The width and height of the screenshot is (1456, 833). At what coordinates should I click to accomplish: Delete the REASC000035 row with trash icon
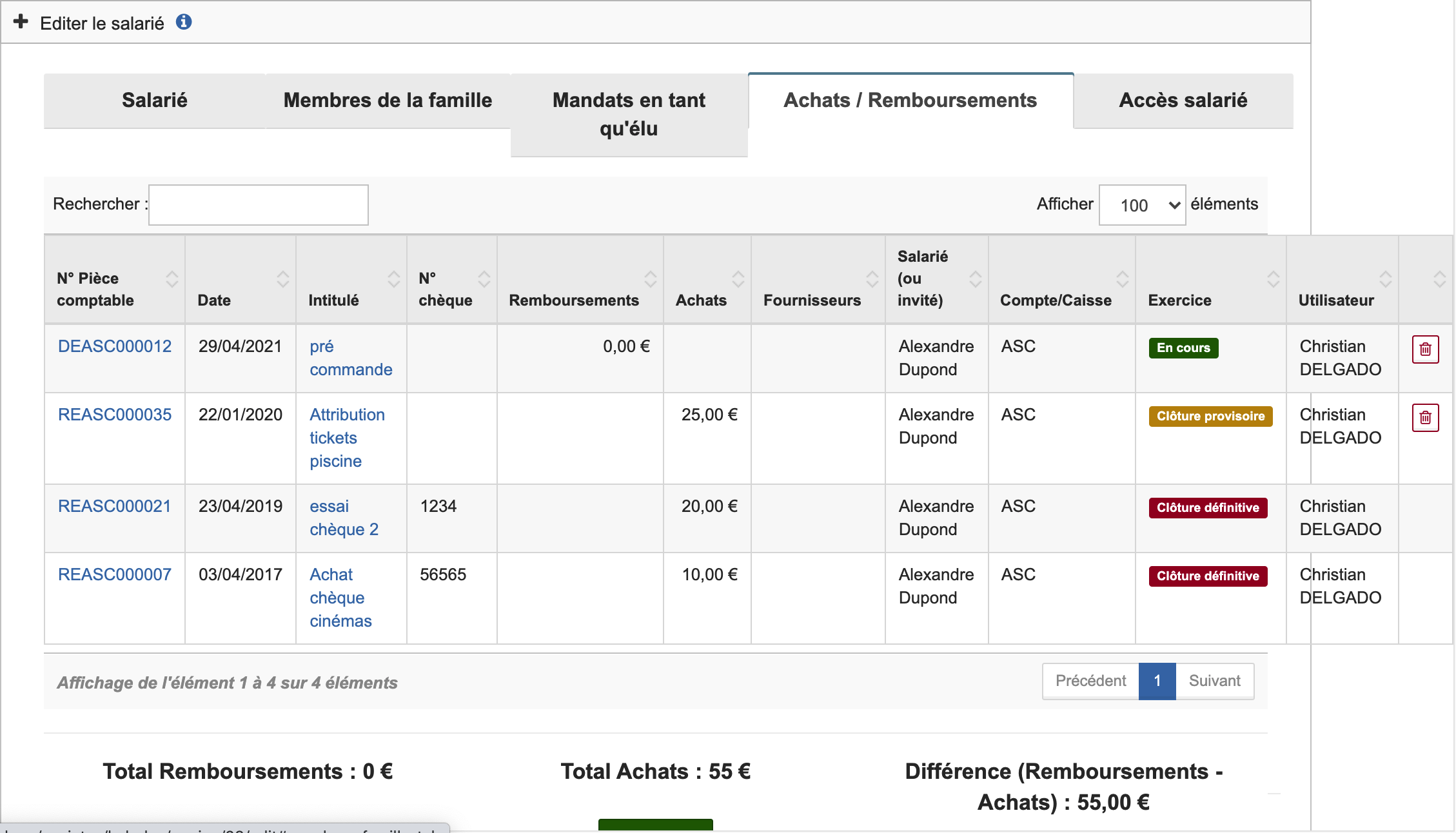point(1425,418)
